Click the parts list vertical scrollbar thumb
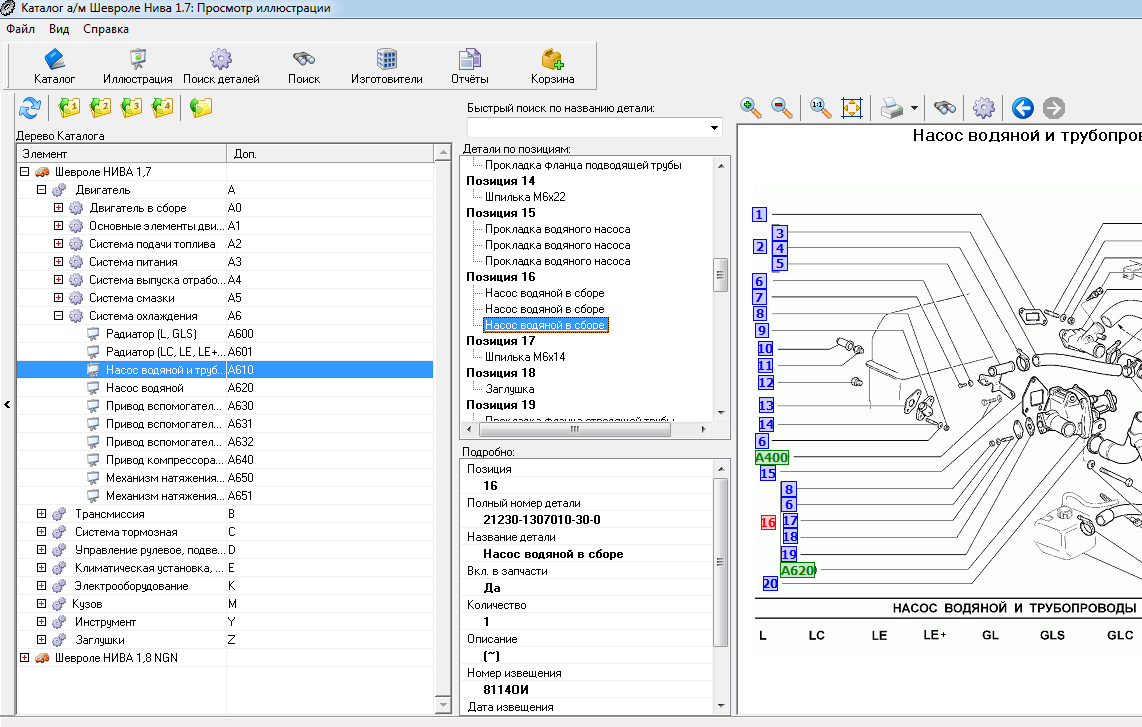 click(x=720, y=275)
